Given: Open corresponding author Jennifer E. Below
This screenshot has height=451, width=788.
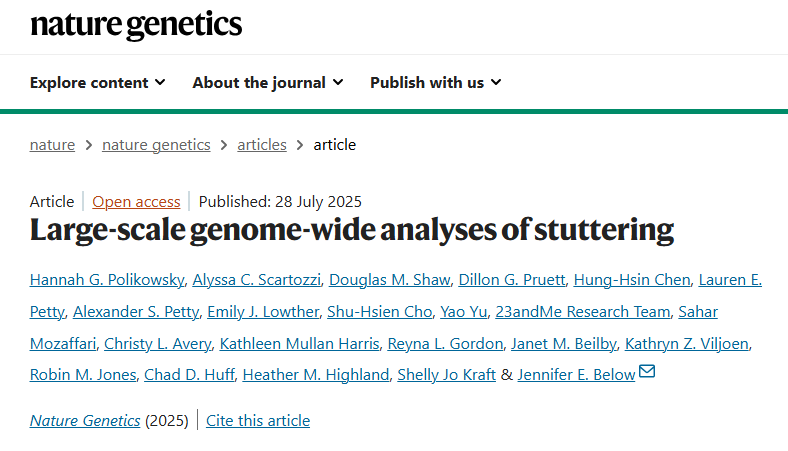Looking at the screenshot, I should point(576,375).
